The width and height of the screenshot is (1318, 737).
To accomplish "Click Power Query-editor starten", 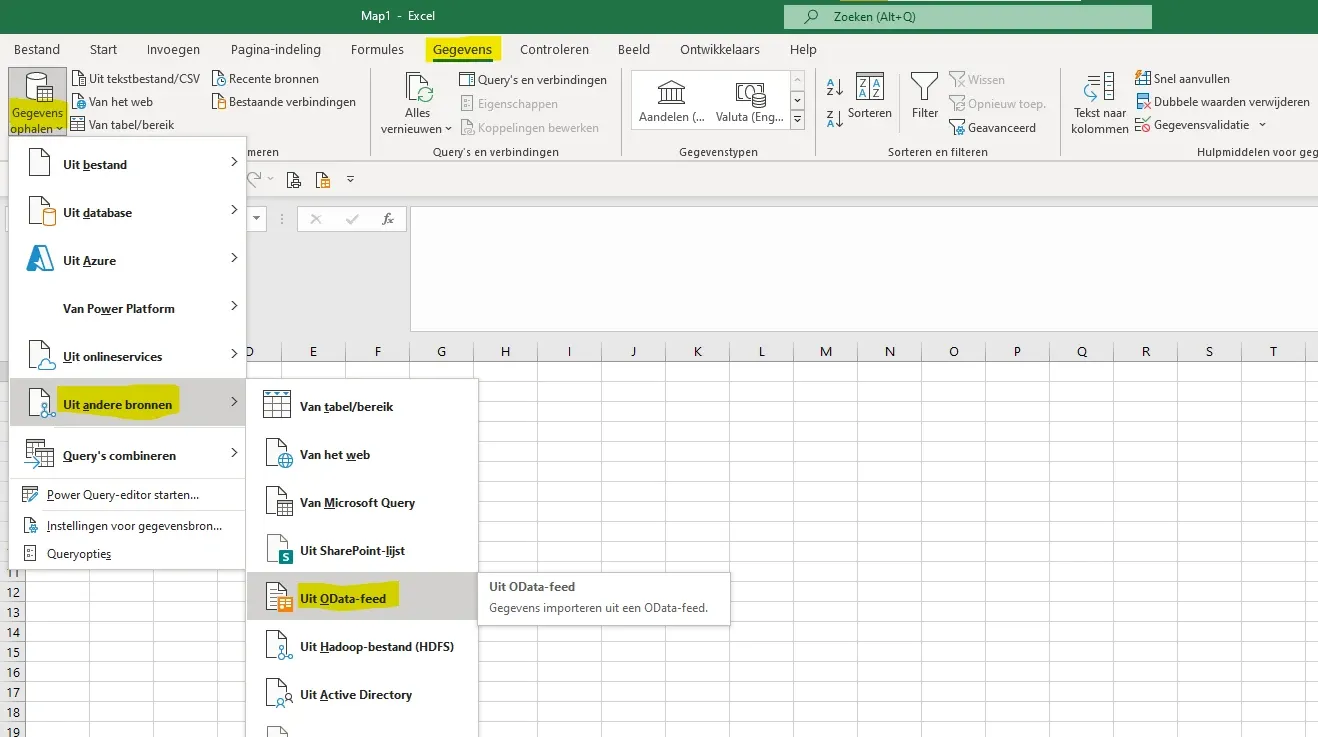I will tap(127, 494).
